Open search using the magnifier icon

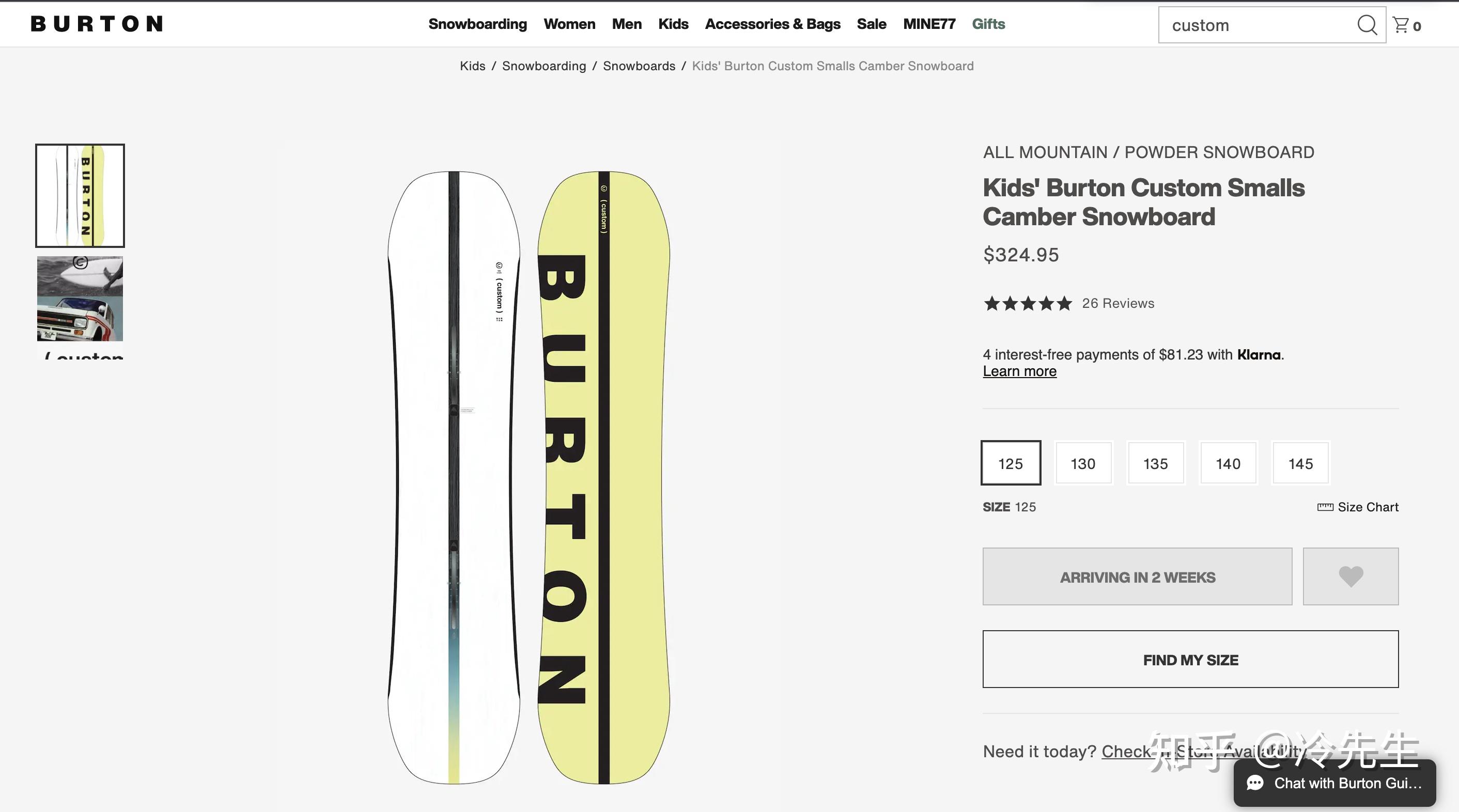pos(1367,25)
